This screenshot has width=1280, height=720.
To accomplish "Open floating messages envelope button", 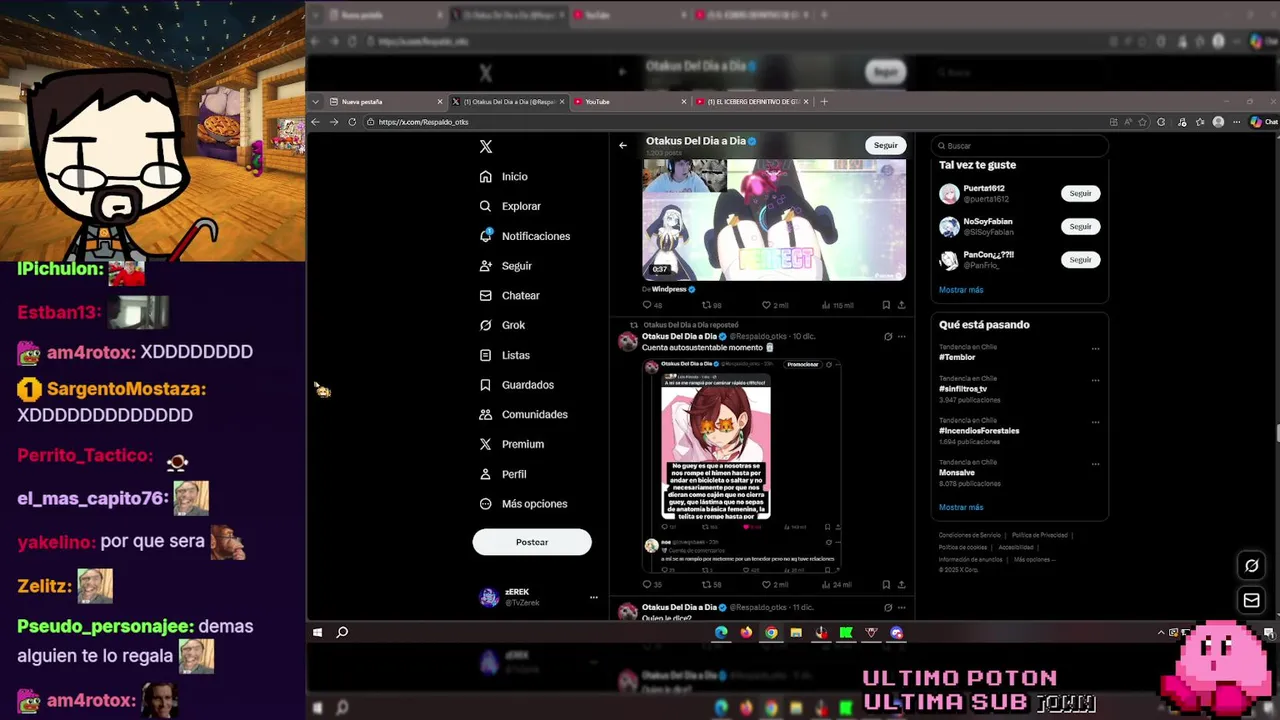I will pyautogui.click(x=1251, y=600).
